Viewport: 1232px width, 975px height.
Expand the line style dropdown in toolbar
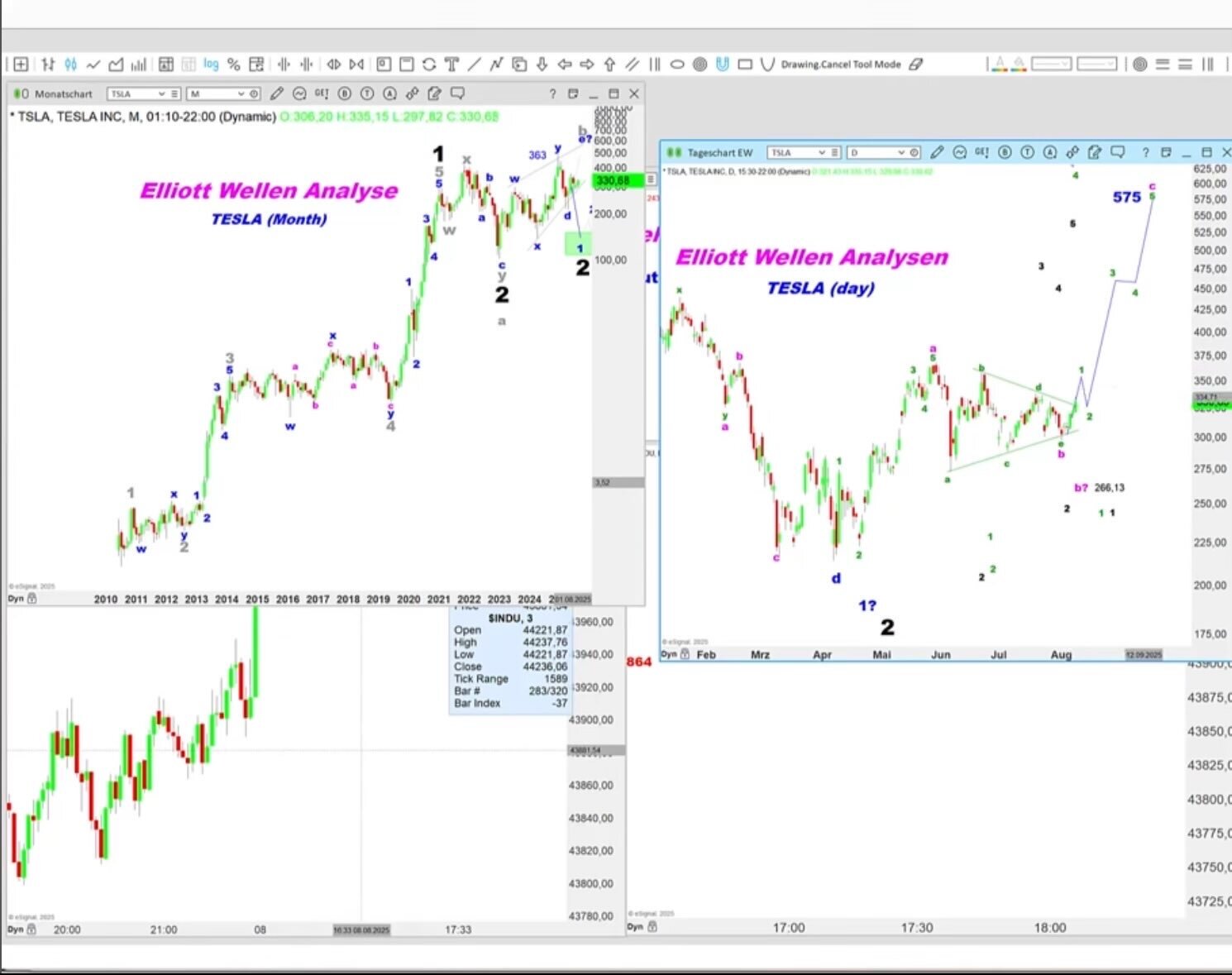(1051, 65)
